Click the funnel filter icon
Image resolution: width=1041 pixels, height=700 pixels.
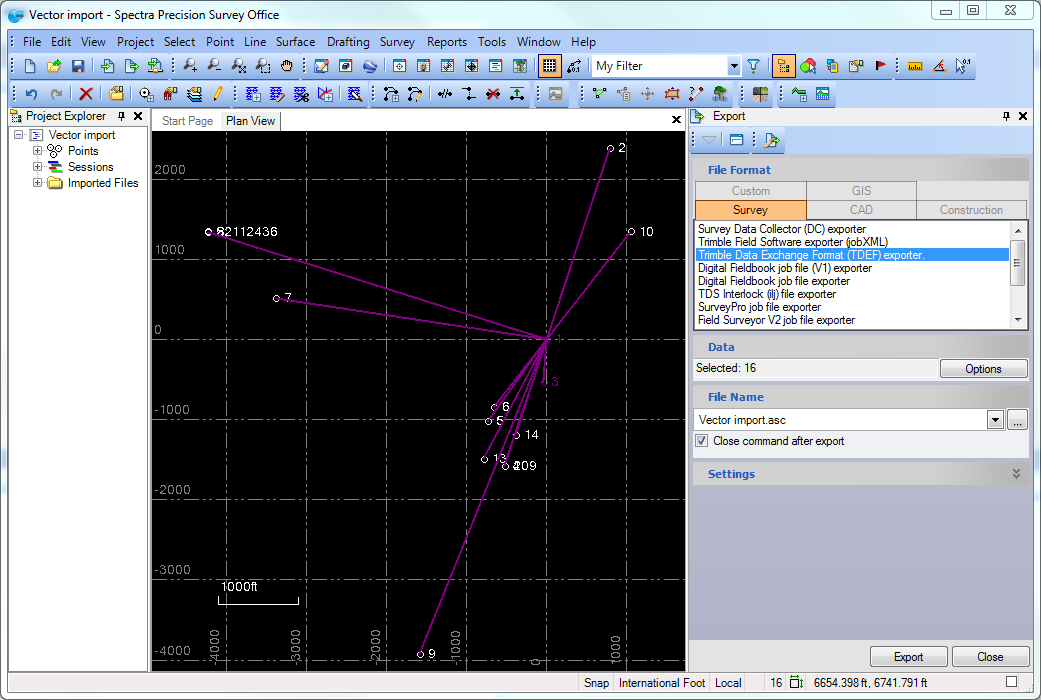tap(753, 67)
